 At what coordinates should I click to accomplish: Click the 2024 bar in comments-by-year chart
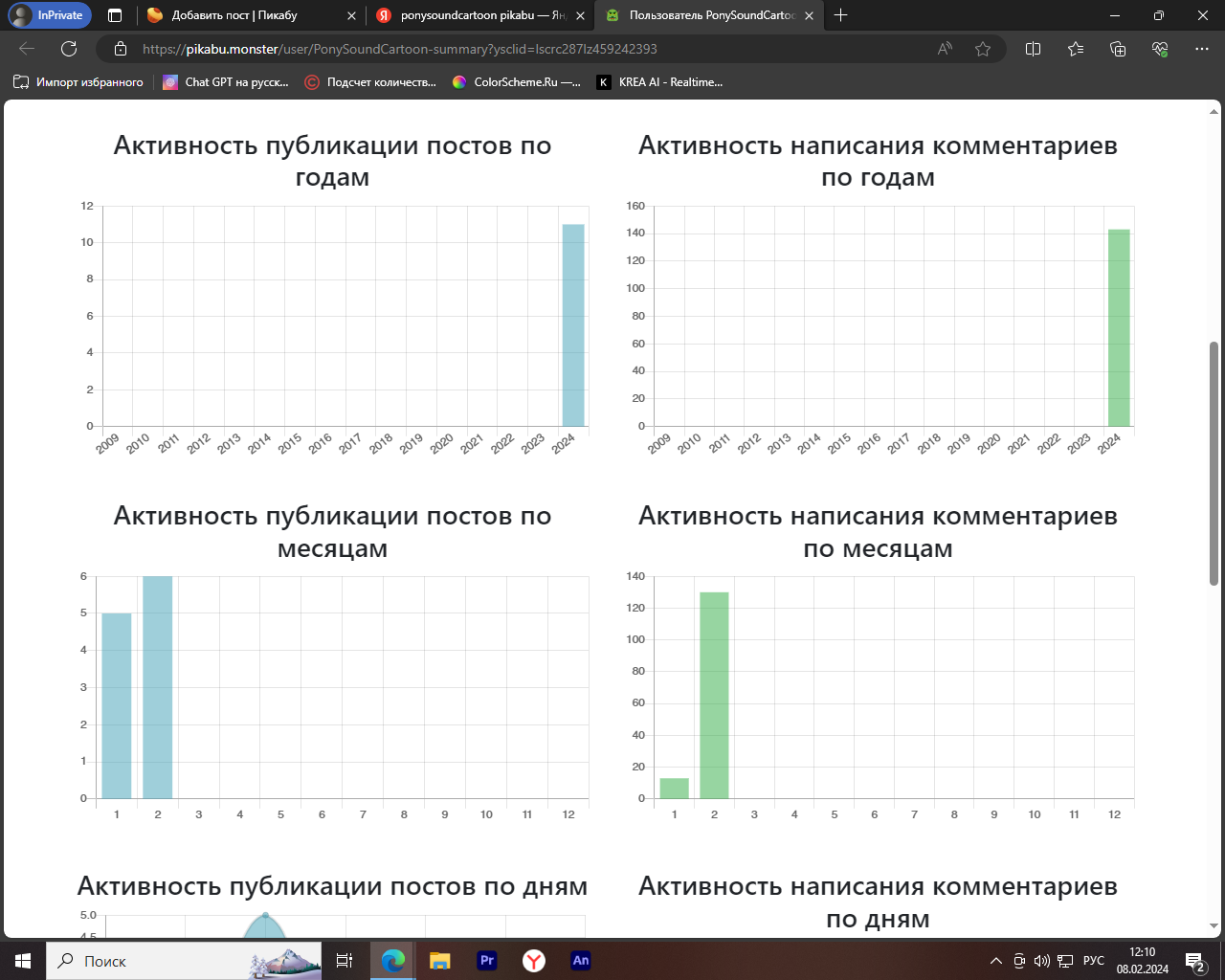coord(1119,328)
